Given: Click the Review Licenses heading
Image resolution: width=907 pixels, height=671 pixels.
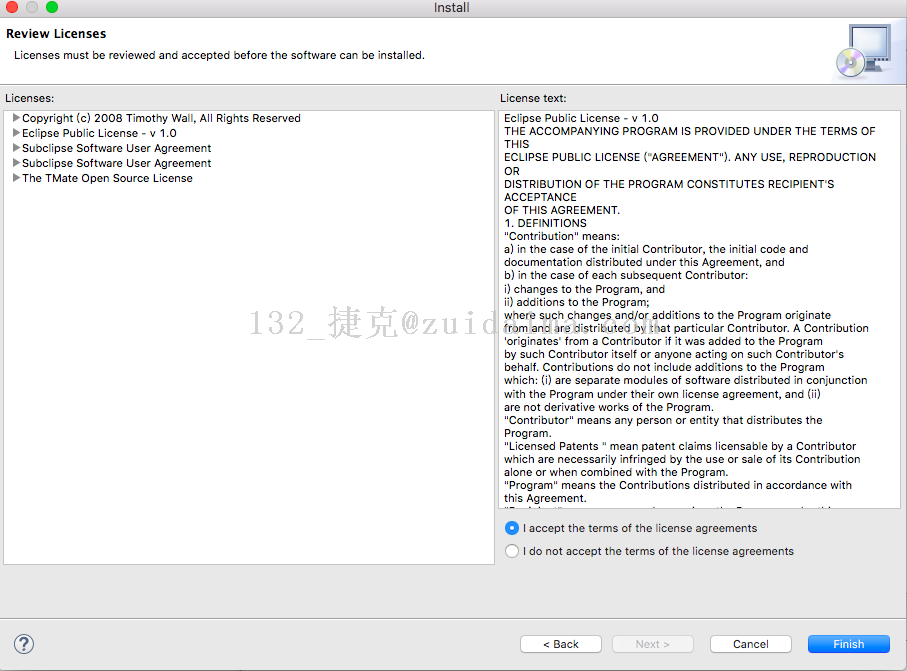Looking at the screenshot, I should pos(56,34).
